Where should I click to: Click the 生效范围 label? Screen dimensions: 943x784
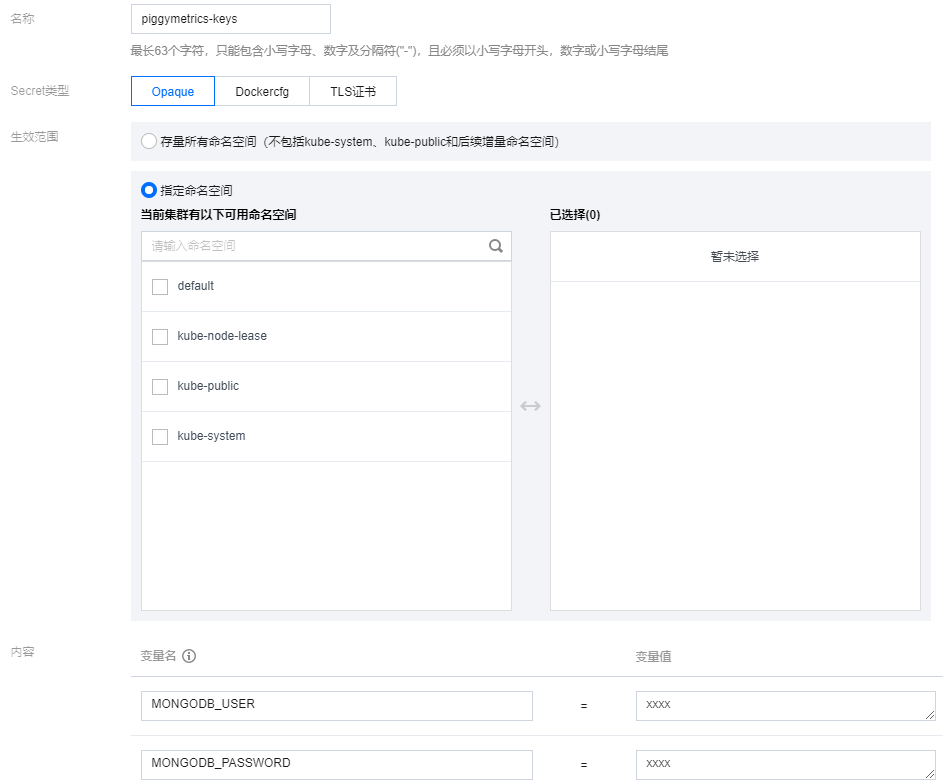click(34, 136)
